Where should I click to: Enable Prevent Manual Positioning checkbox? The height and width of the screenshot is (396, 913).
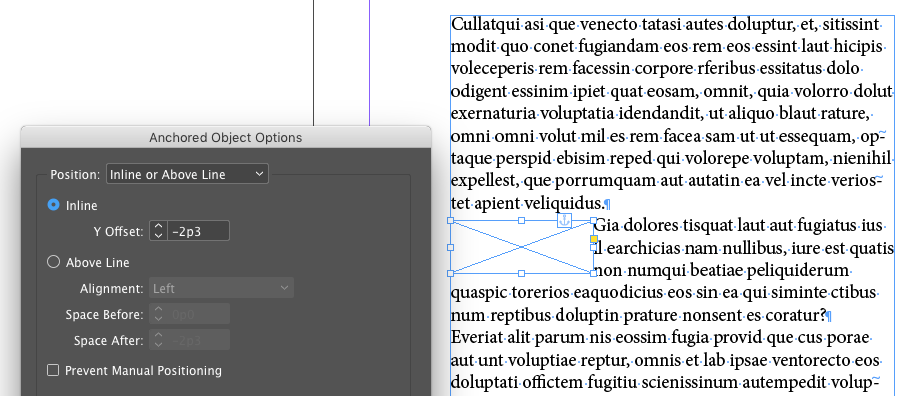53,370
